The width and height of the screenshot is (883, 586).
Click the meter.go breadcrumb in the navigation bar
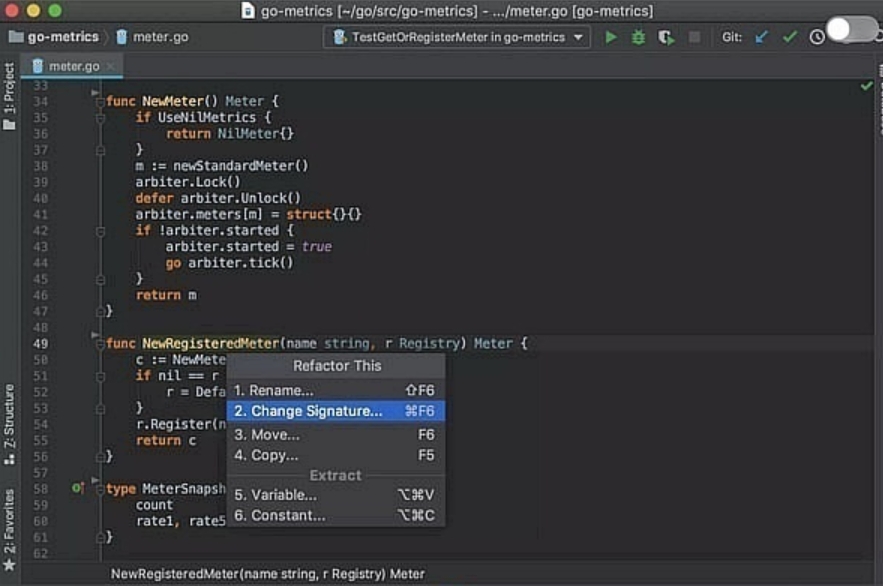(153, 37)
